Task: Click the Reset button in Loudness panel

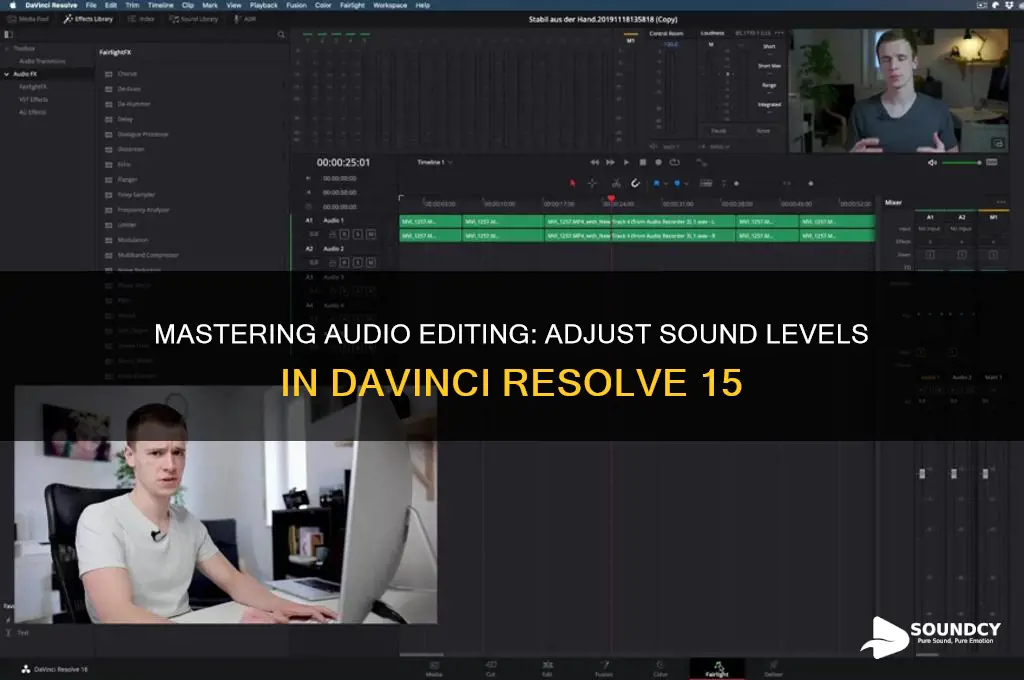Action: pyautogui.click(x=763, y=131)
